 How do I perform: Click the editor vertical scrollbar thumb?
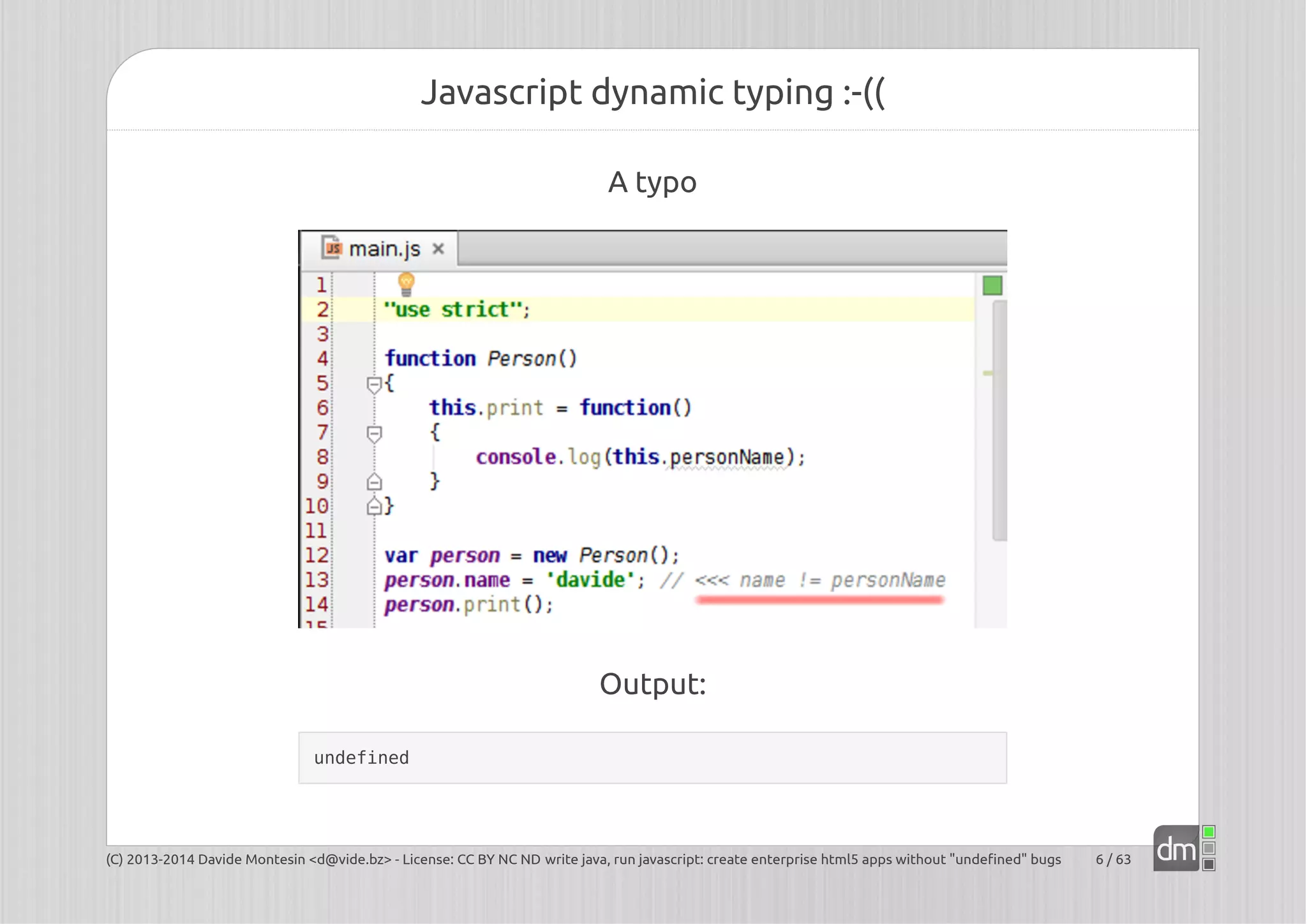999,421
